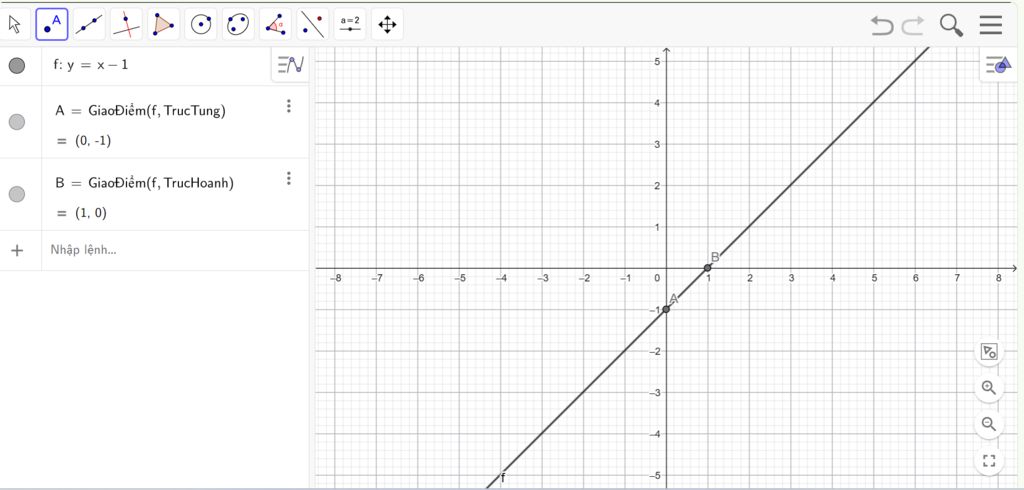
Task: Zoom in the graphics view
Action: (989, 388)
